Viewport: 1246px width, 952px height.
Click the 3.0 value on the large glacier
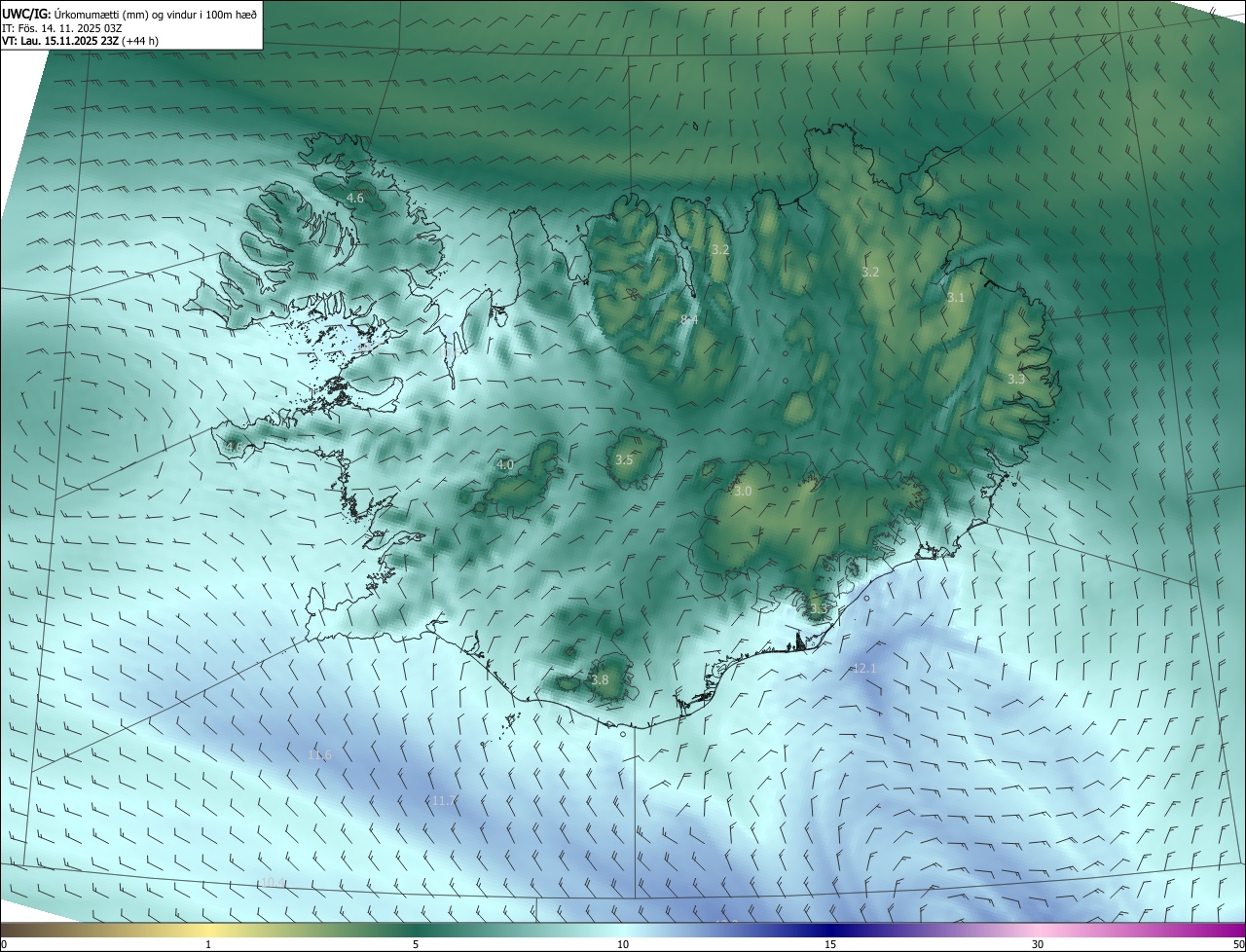743,492
